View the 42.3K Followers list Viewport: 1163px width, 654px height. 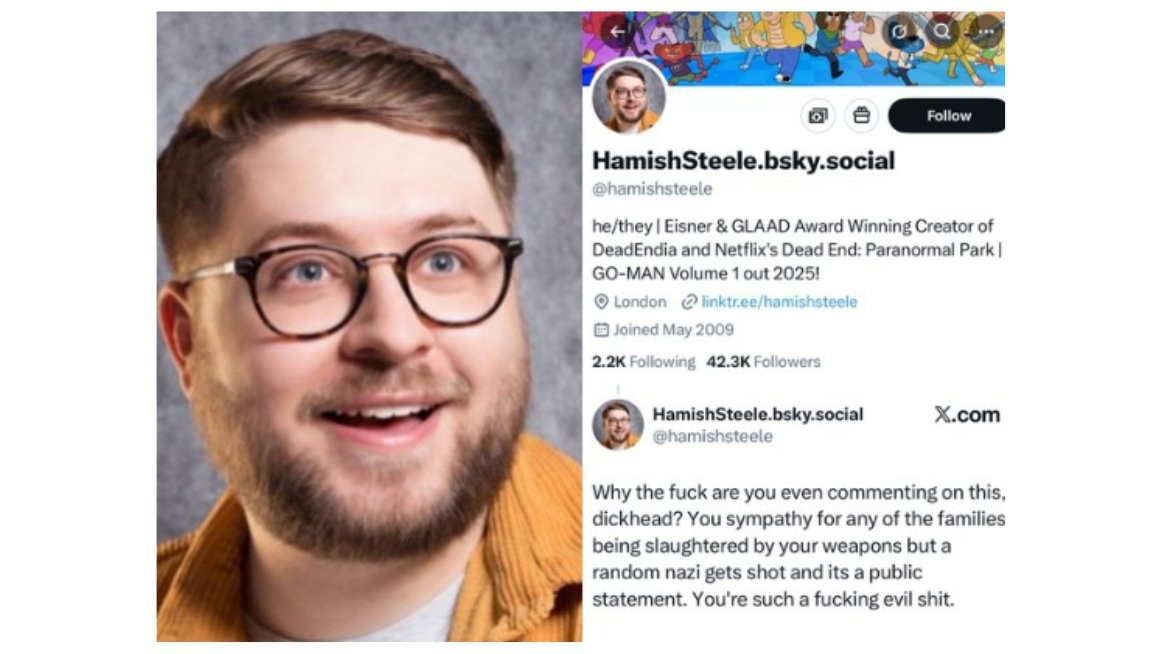[x=763, y=362]
